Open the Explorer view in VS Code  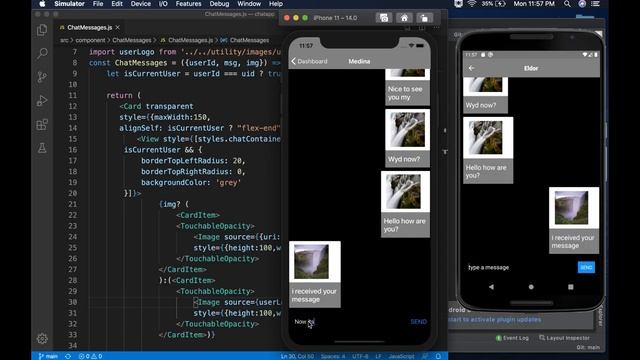click(42, 30)
